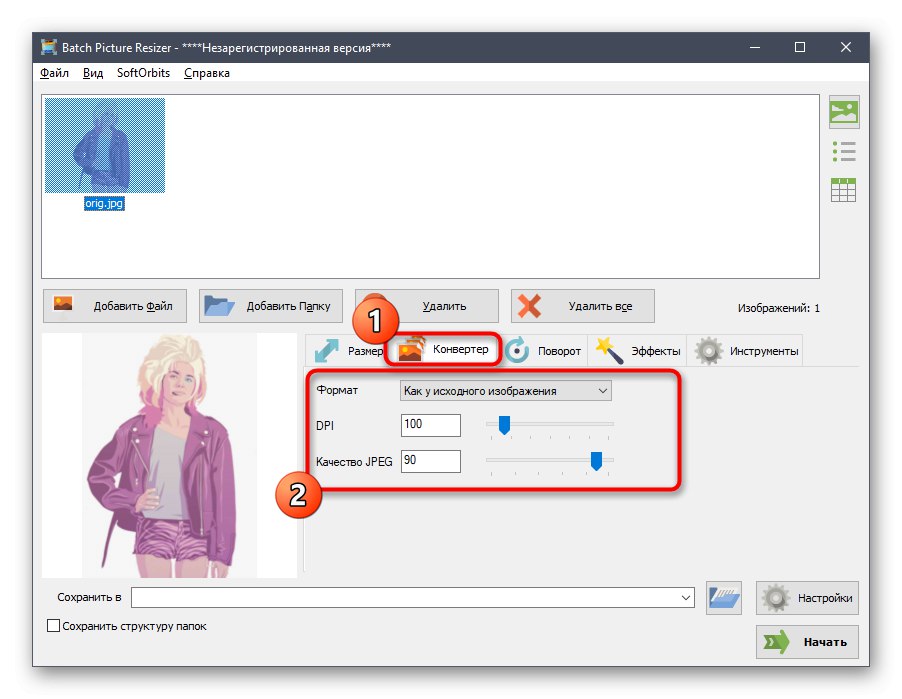This screenshot has height=699, width=902.
Task: Open the Размер tab
Action: coord(347,350)
